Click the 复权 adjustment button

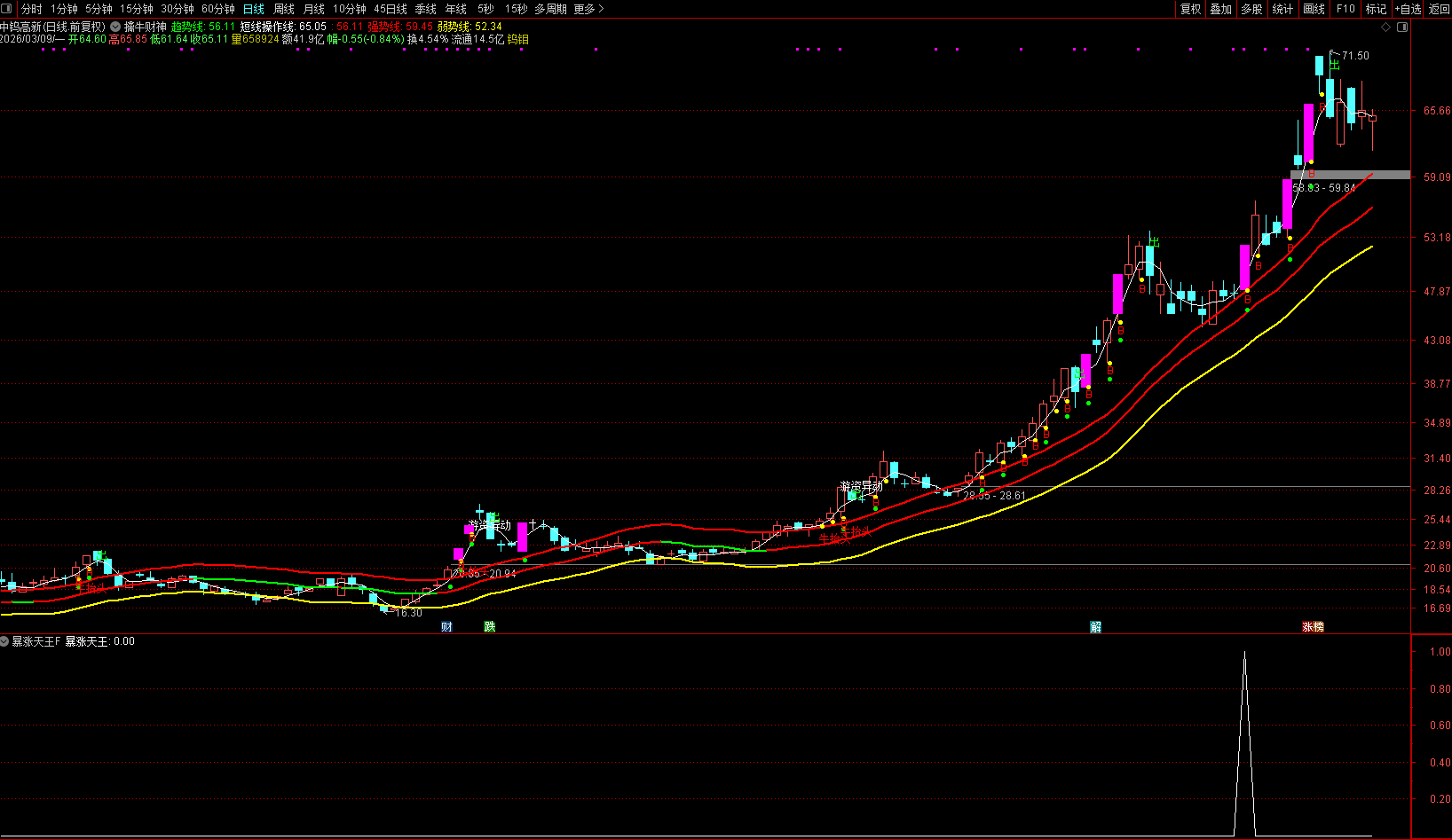[1190, 9]
